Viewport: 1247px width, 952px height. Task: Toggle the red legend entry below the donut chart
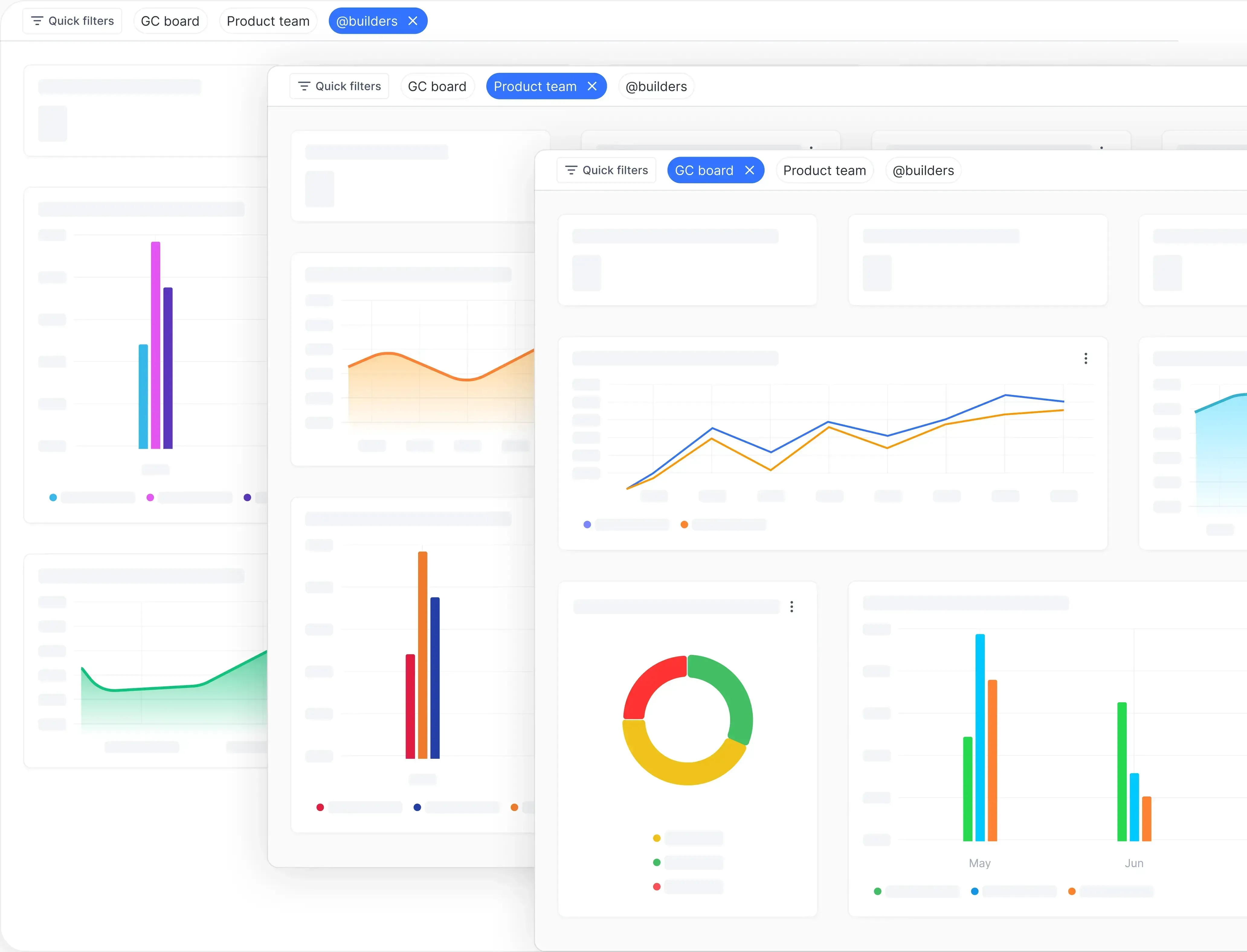coord(657,886)
